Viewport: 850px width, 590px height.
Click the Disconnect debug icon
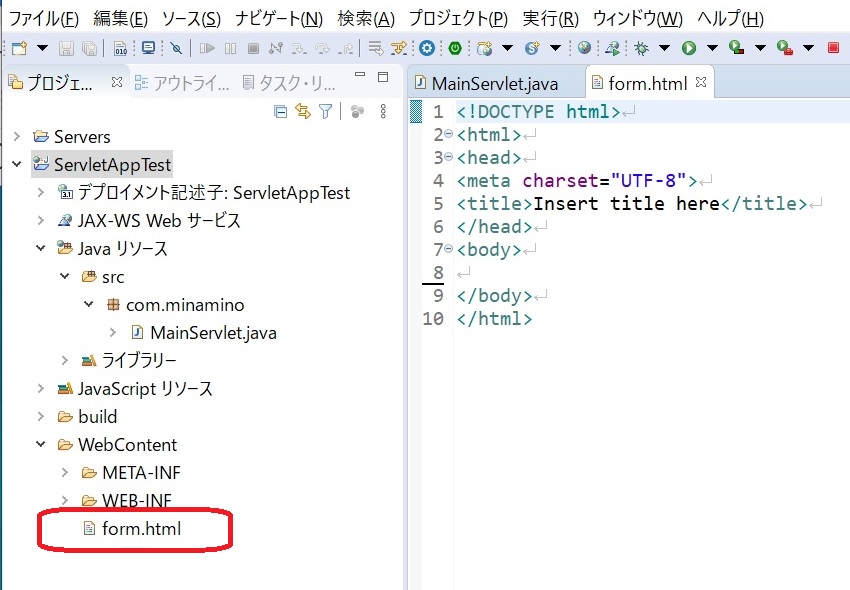(275, 48)
